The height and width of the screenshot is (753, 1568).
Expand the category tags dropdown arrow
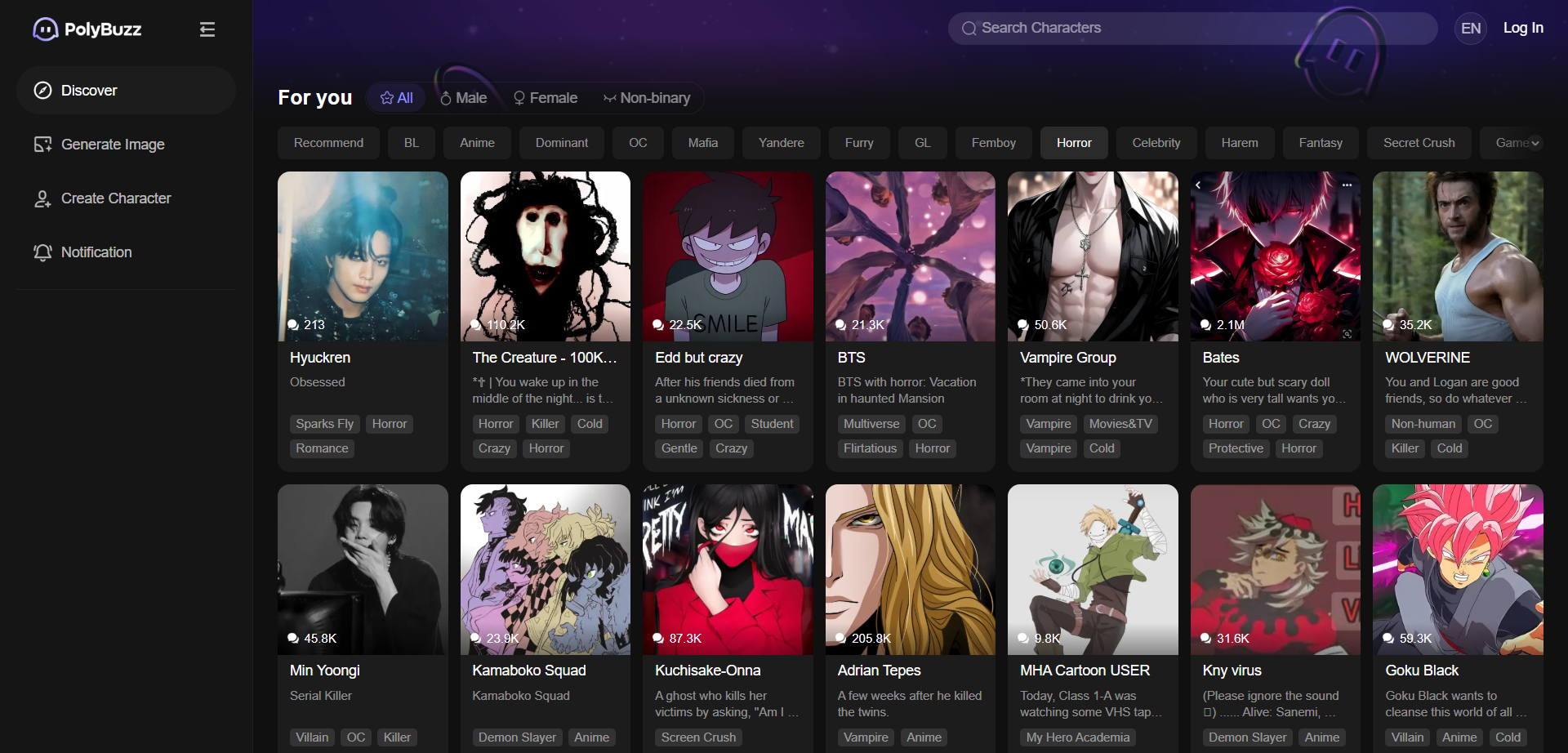tap(1535, 143)
